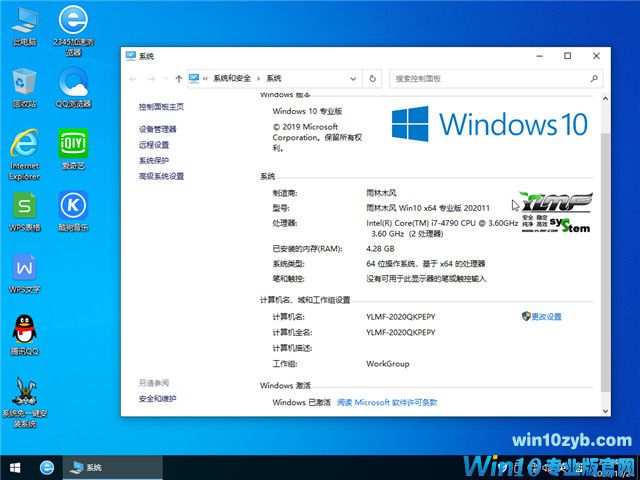Open the Recycle Bin desktop icon
The image size is (640, 480).
[x=24, y=89]
